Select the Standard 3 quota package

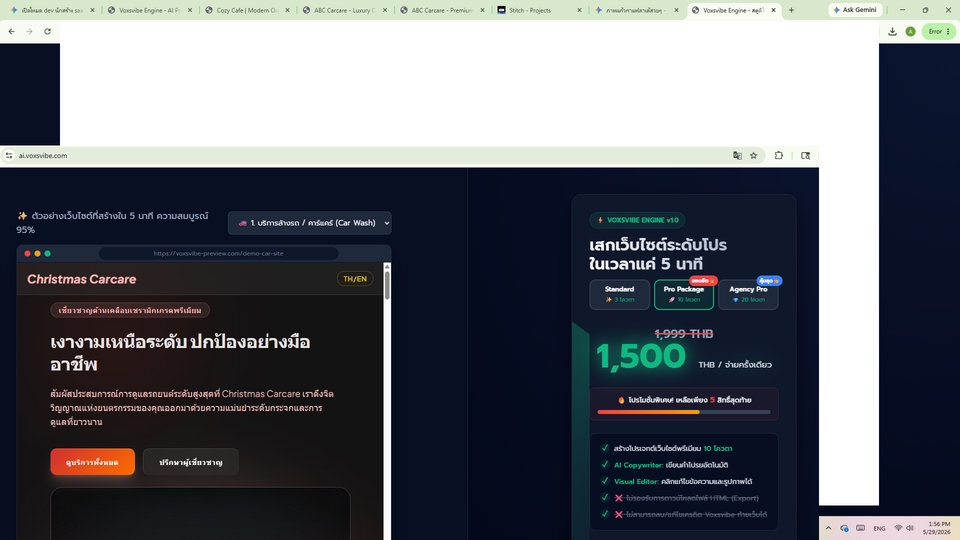pos(620,294)
